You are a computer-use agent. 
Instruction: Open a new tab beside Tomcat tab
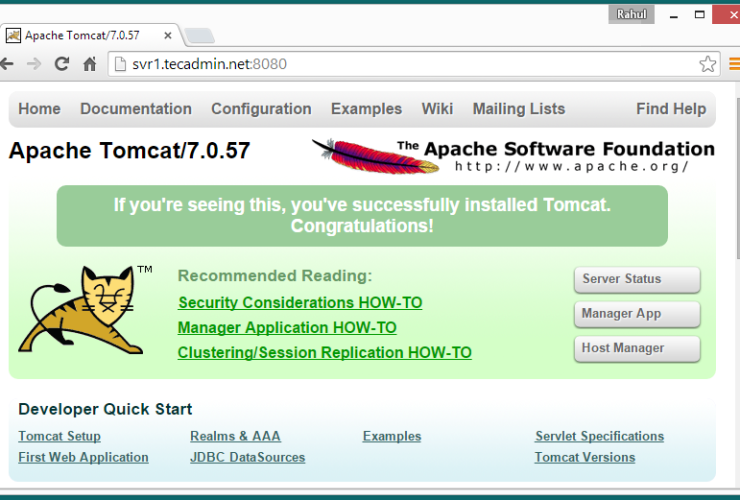click(199, 36)
